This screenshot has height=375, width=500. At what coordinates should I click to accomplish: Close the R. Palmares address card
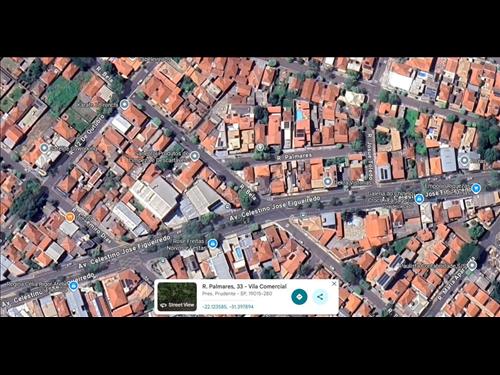[334, 284]
